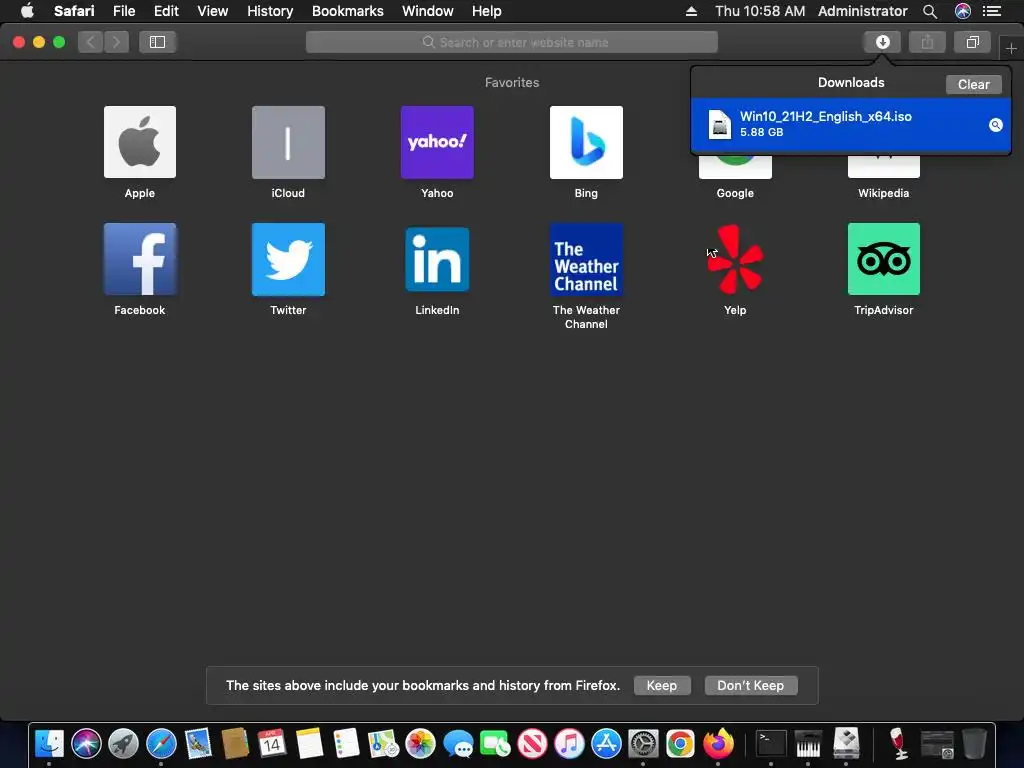Open System Preferences from the Dock
Viewport: 1024px width, 768px height.
(x=643, y=743)
